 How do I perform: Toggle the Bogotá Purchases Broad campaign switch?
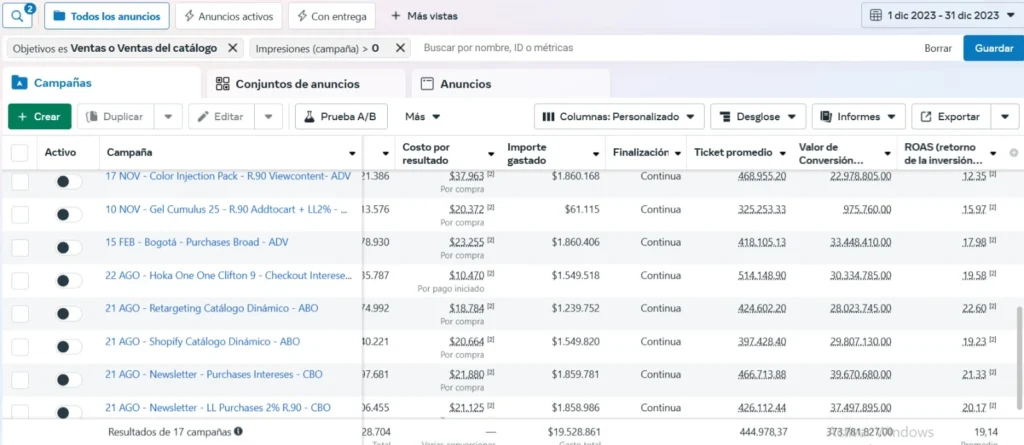click(x=68, y=248)
